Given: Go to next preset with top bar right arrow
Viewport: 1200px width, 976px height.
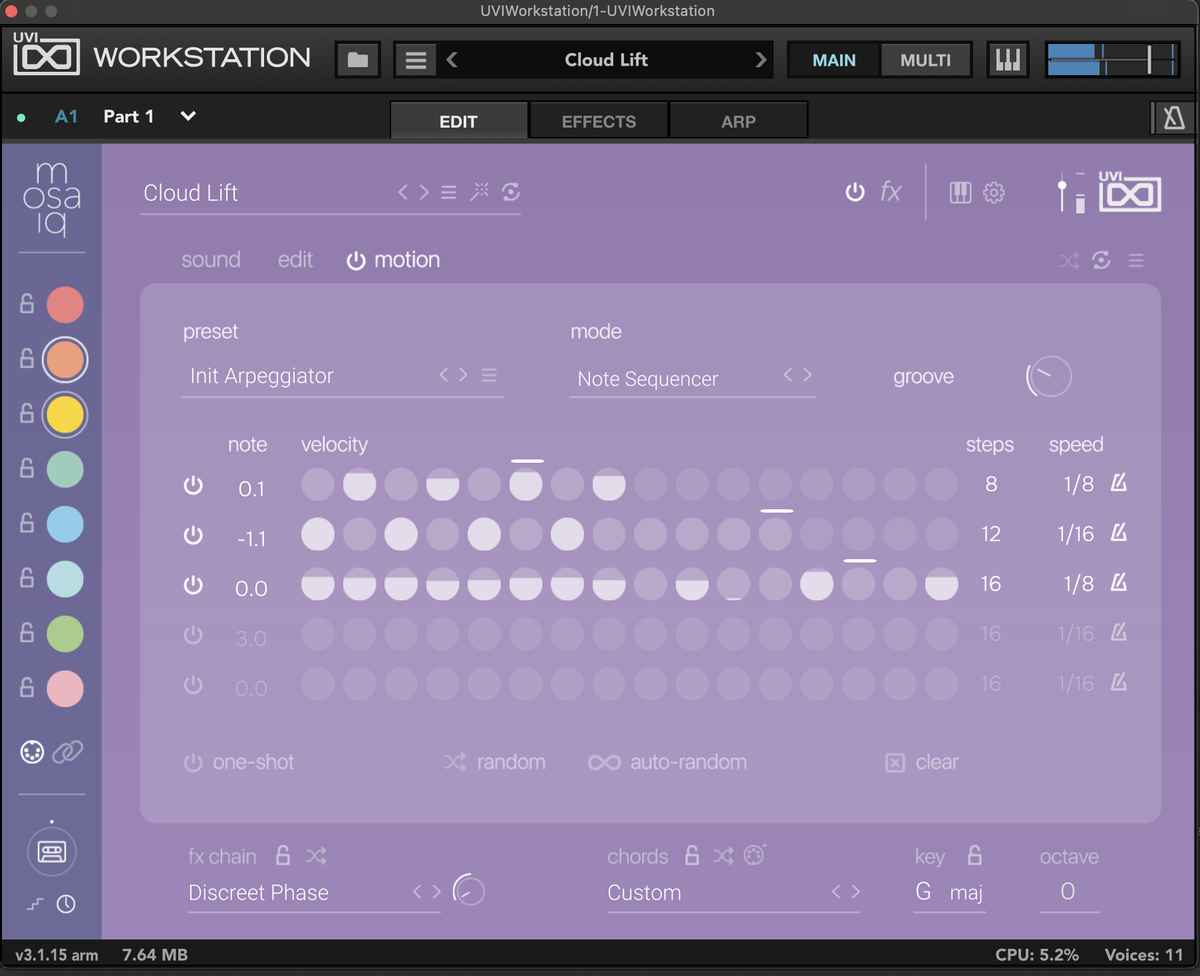Looking at the screenshot, I should [762, 60].
